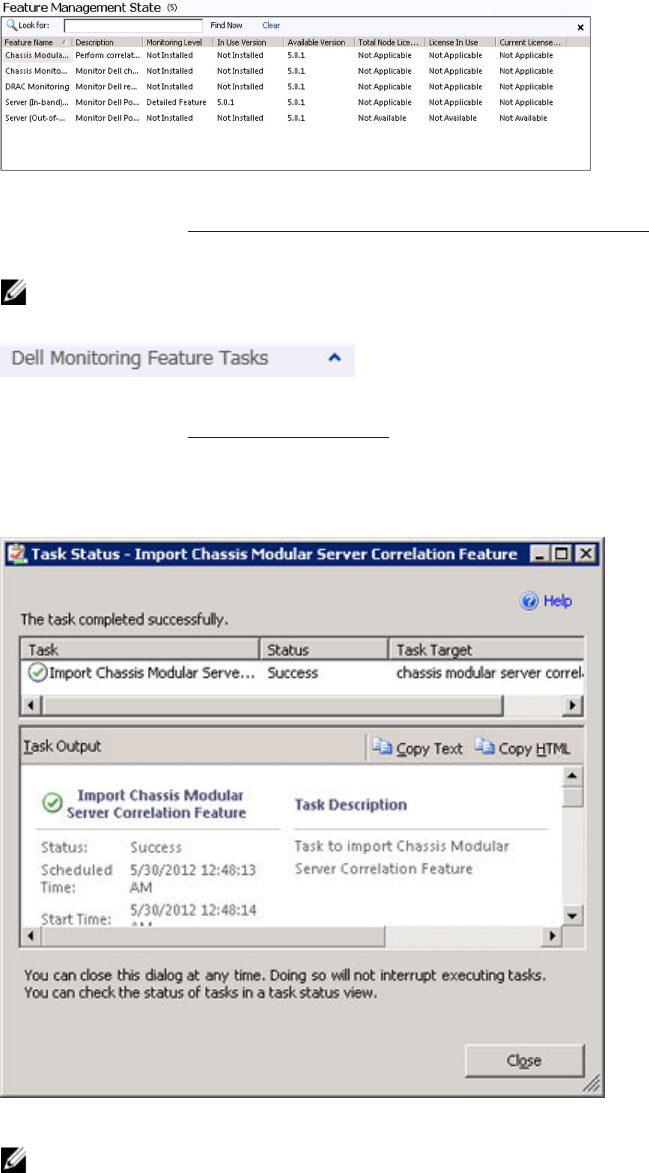
Task: Click the Current License... column header
Action: tap(531, 43)
